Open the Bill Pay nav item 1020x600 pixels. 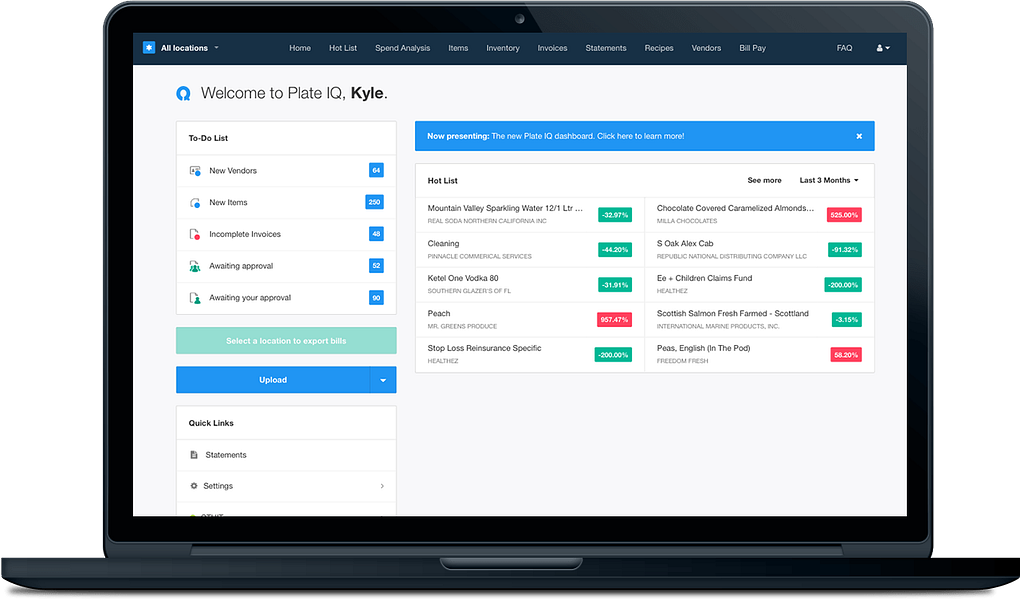(753, 48)
